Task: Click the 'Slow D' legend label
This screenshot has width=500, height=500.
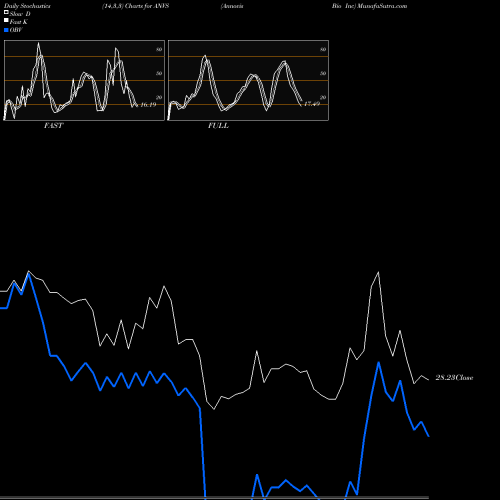Action: pyautogui.click(x=20, y=14)
